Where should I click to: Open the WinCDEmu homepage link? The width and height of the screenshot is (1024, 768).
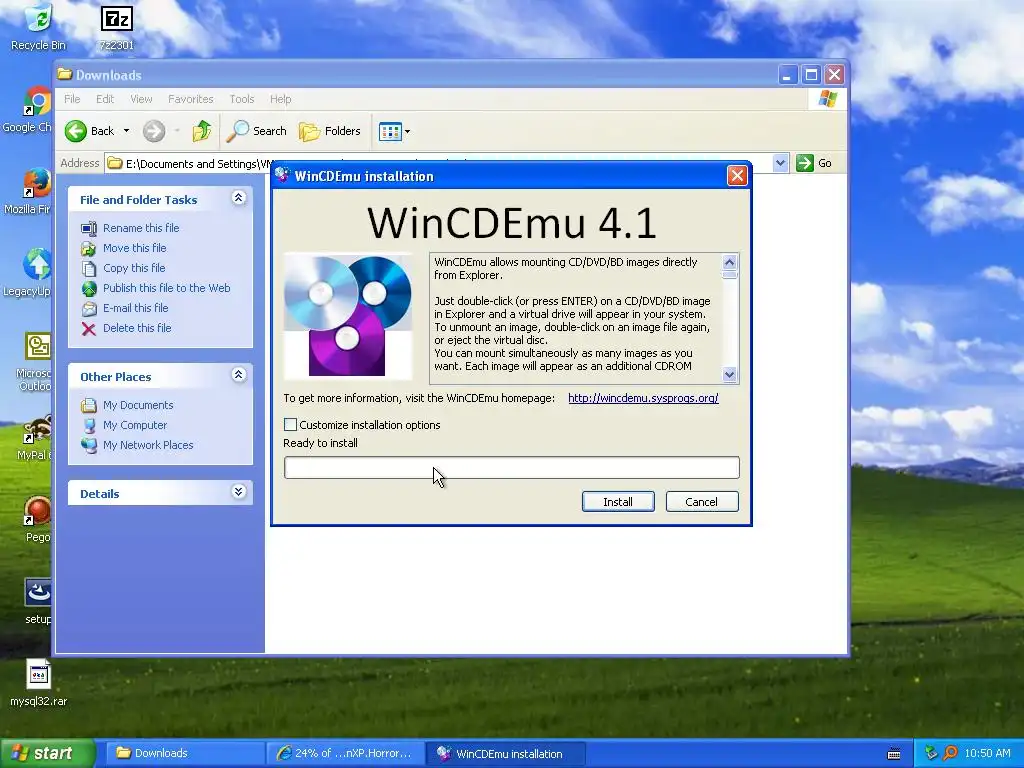pyautogui.click(x=643, y=398)
